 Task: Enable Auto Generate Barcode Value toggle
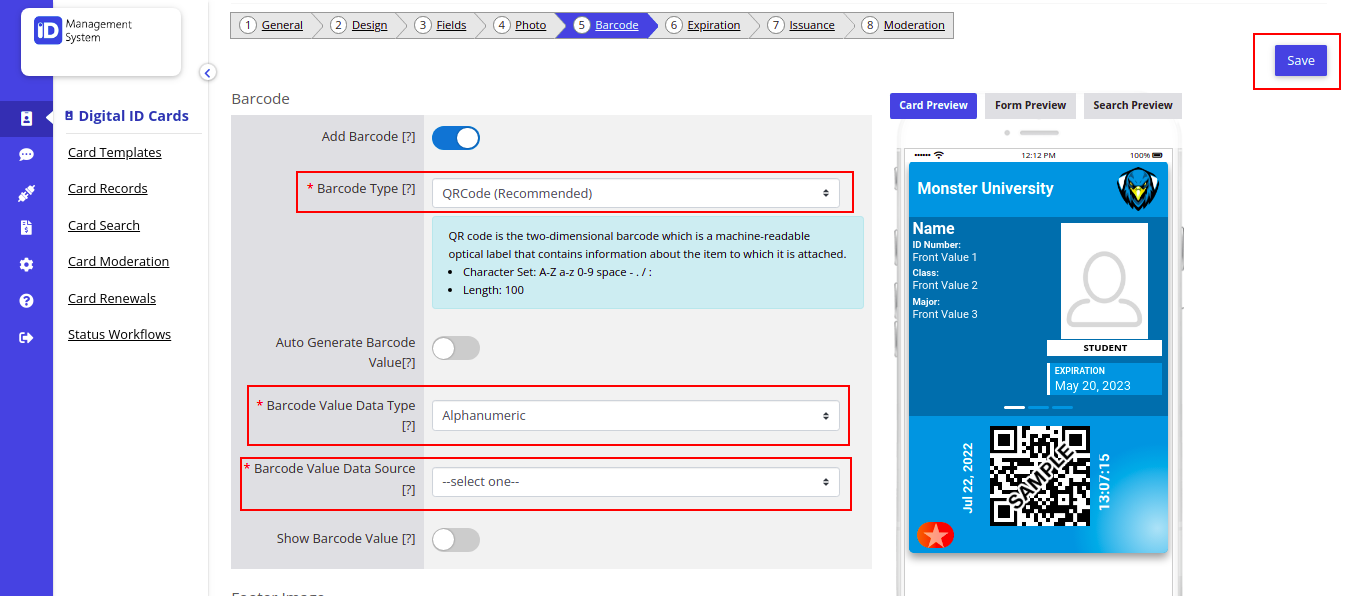456,348
